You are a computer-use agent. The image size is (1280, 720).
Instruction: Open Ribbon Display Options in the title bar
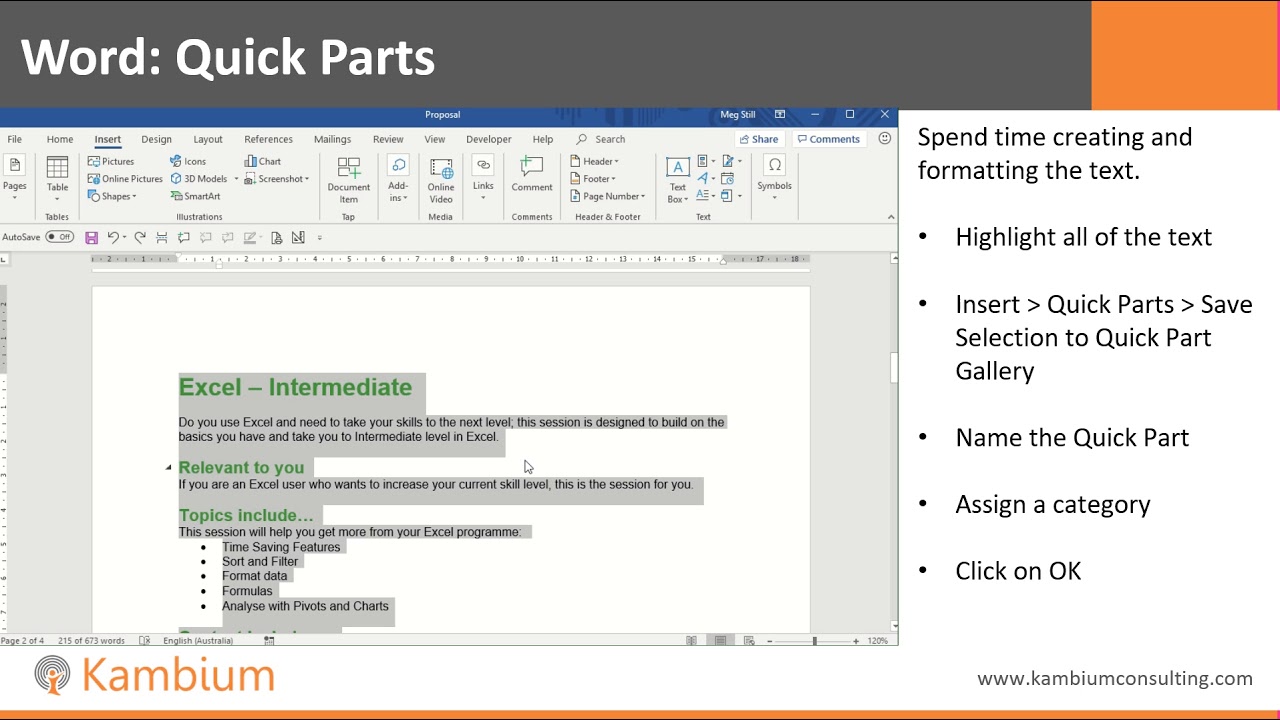pyautogui.click(x=780, y=115)
